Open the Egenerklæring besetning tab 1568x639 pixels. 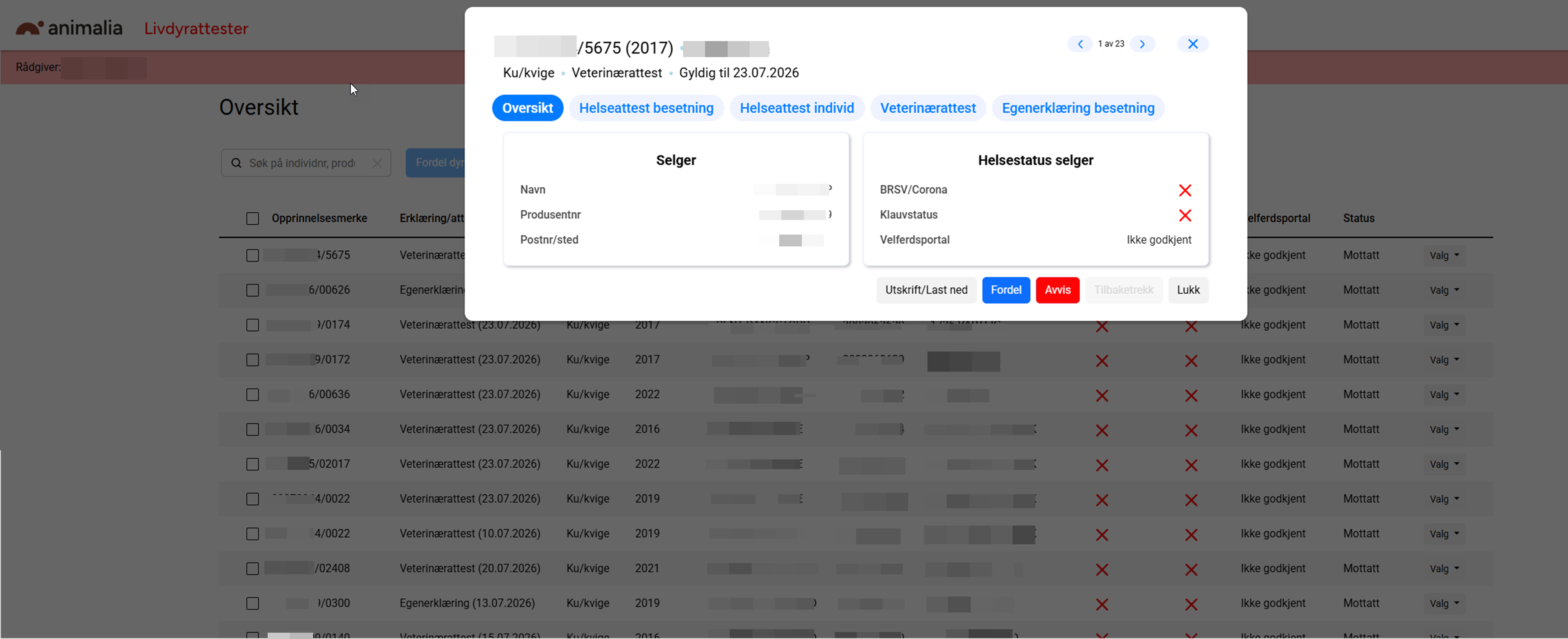(1077, 108)
